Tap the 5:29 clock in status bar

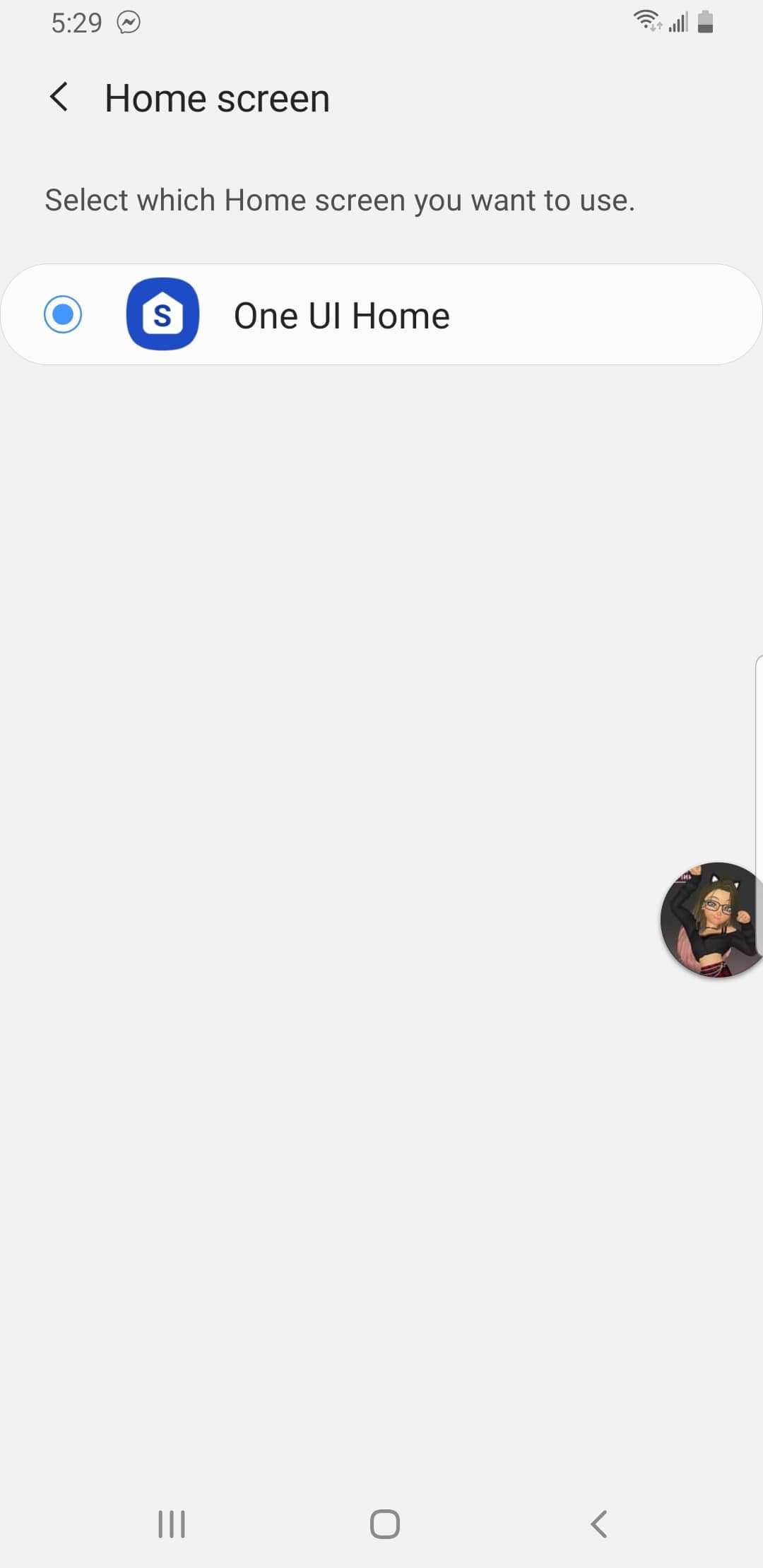pos(76,23)
